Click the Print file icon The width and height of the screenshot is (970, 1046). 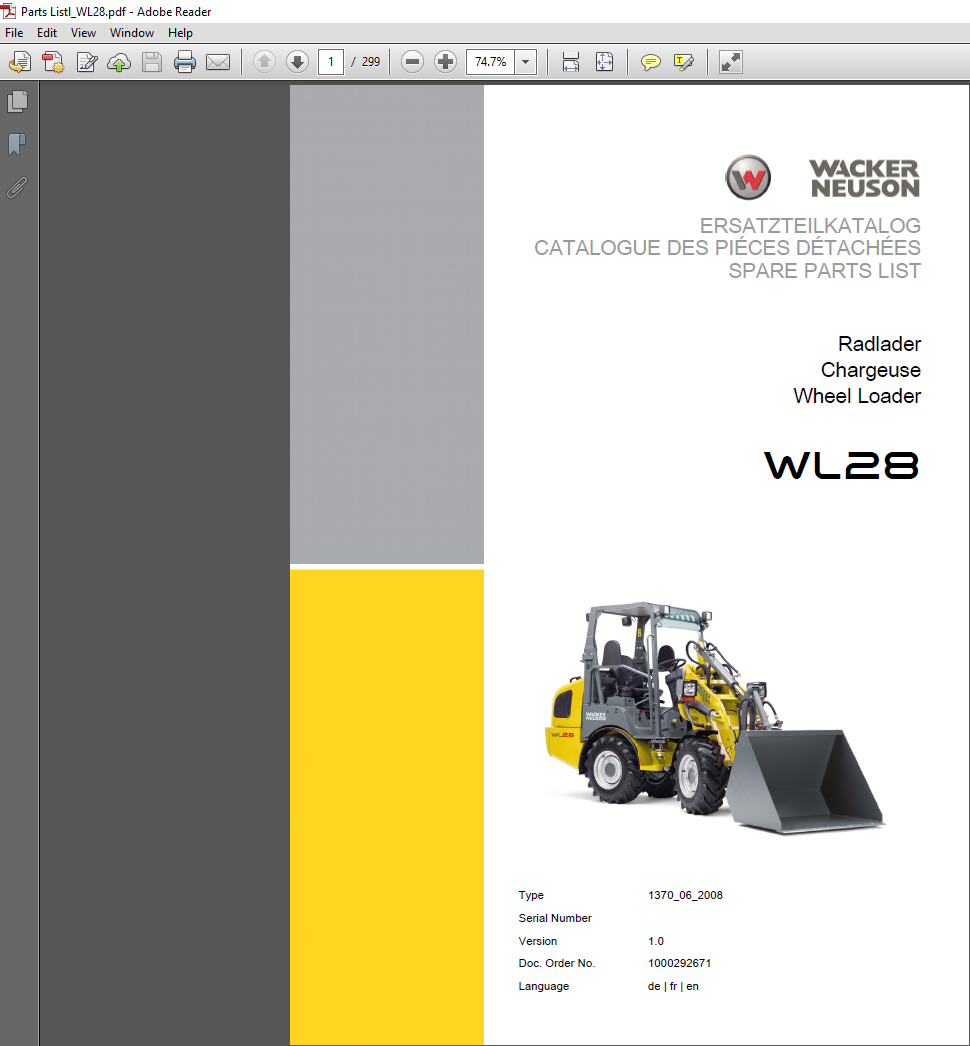pos(185,62)
